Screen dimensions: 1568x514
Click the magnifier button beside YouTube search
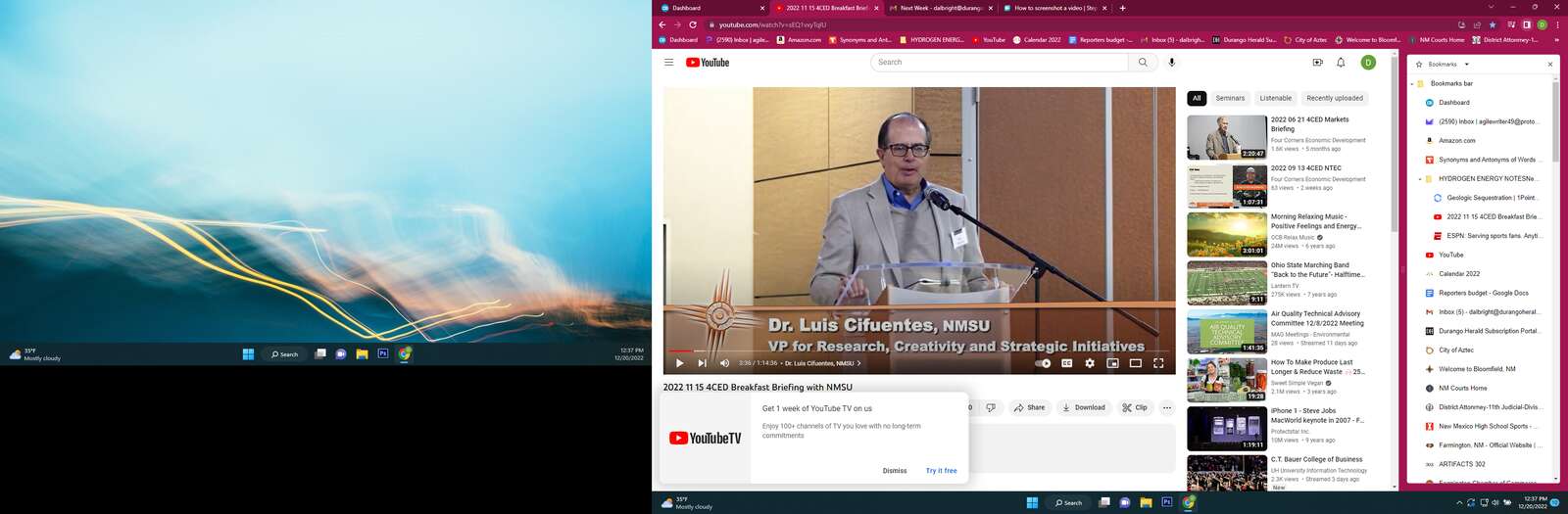pos(1142,62)
